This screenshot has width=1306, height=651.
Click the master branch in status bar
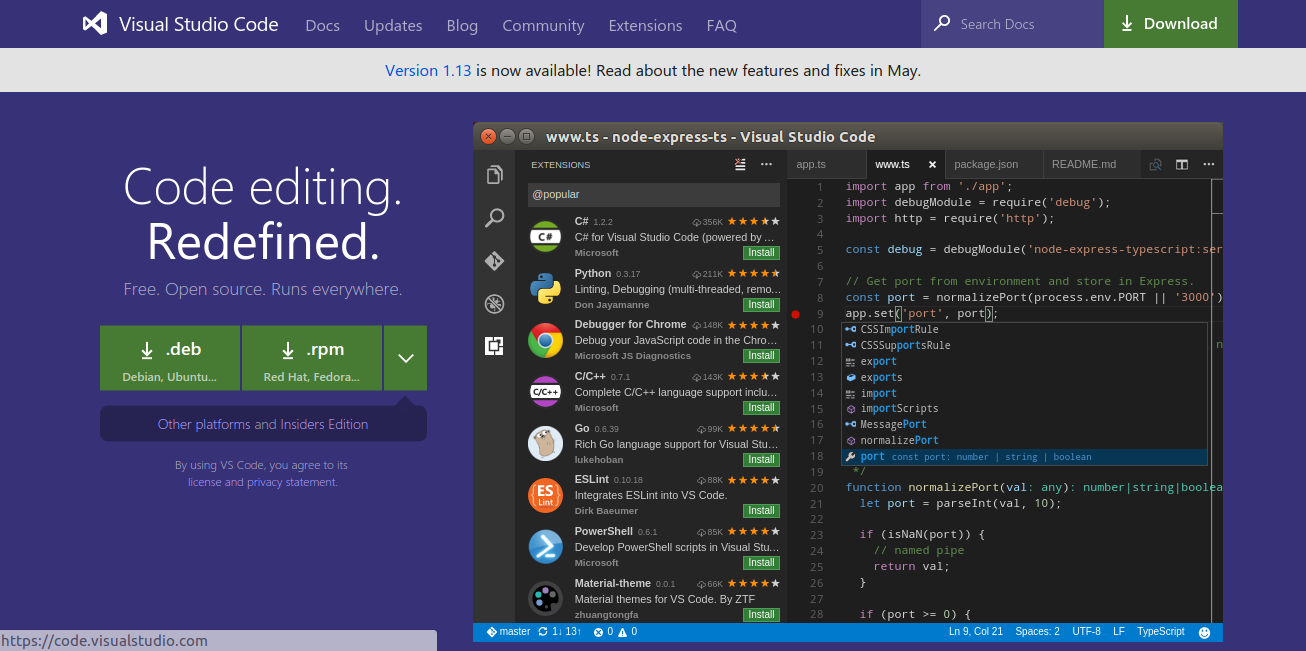coord(508,632)
